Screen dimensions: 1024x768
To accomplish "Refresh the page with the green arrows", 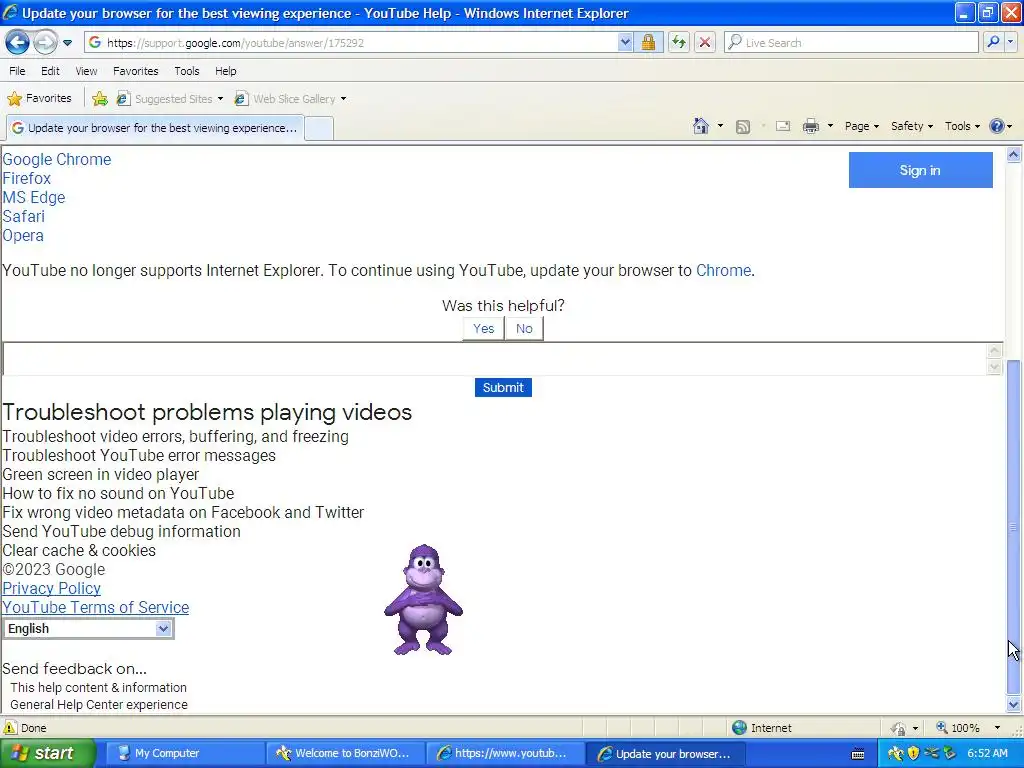I will 679,42.
